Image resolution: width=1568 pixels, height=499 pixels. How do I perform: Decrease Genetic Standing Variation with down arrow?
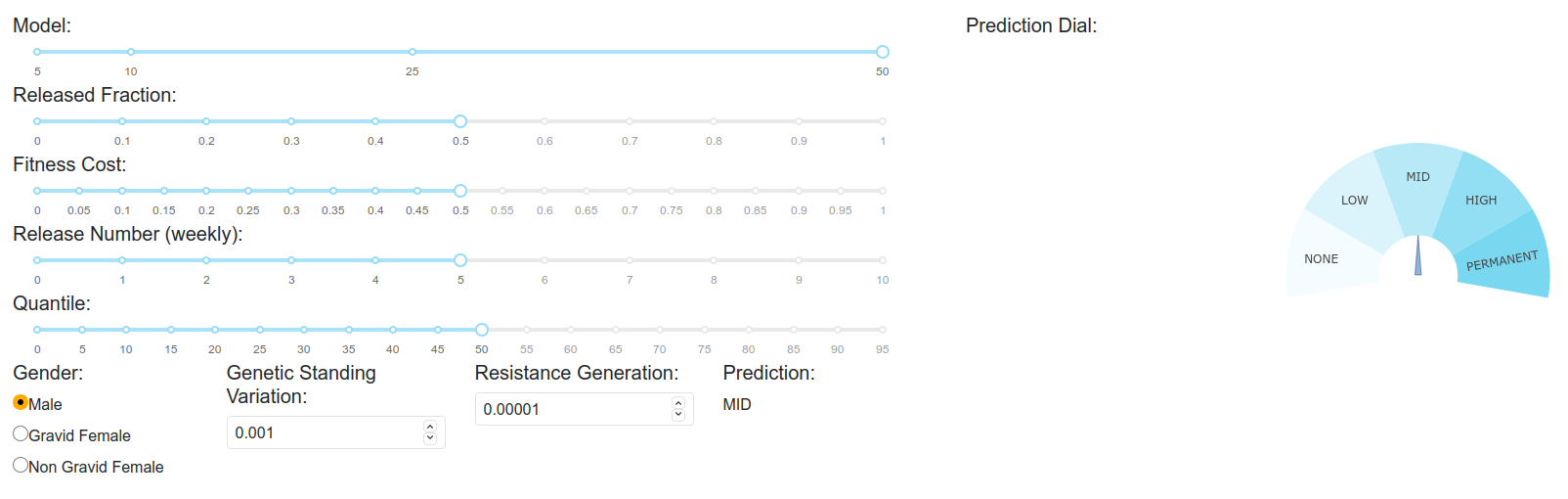point(430,438)
